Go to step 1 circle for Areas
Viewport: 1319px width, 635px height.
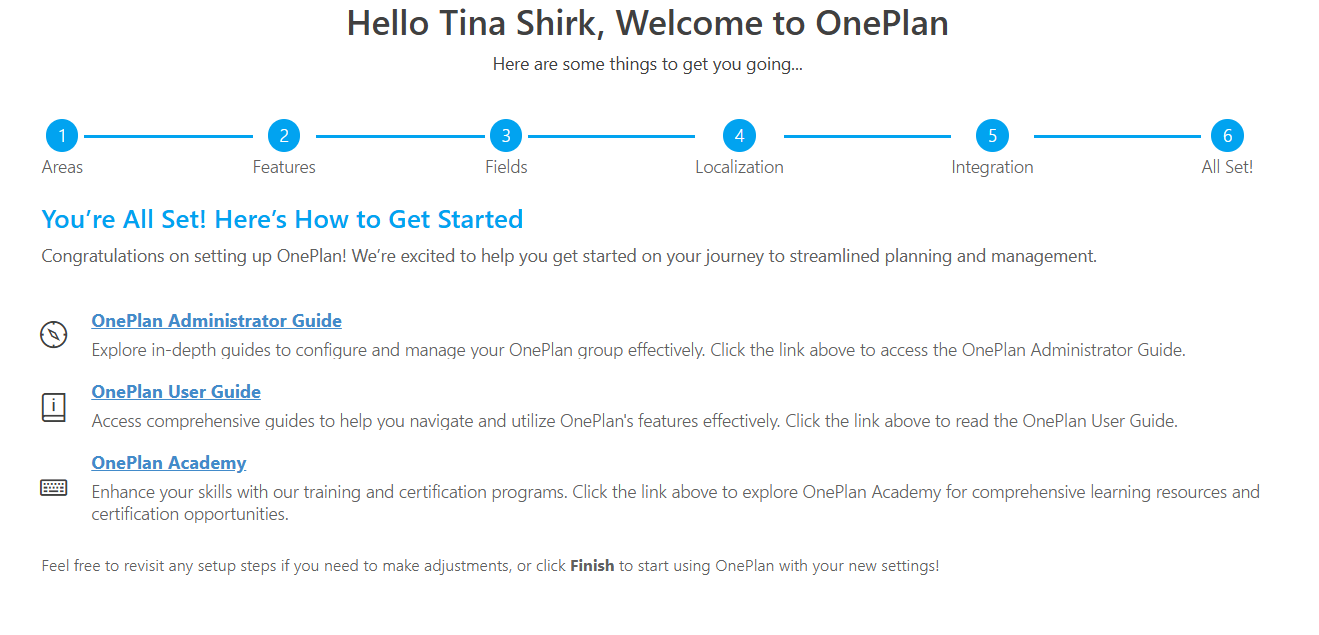[x=62, y=136]
